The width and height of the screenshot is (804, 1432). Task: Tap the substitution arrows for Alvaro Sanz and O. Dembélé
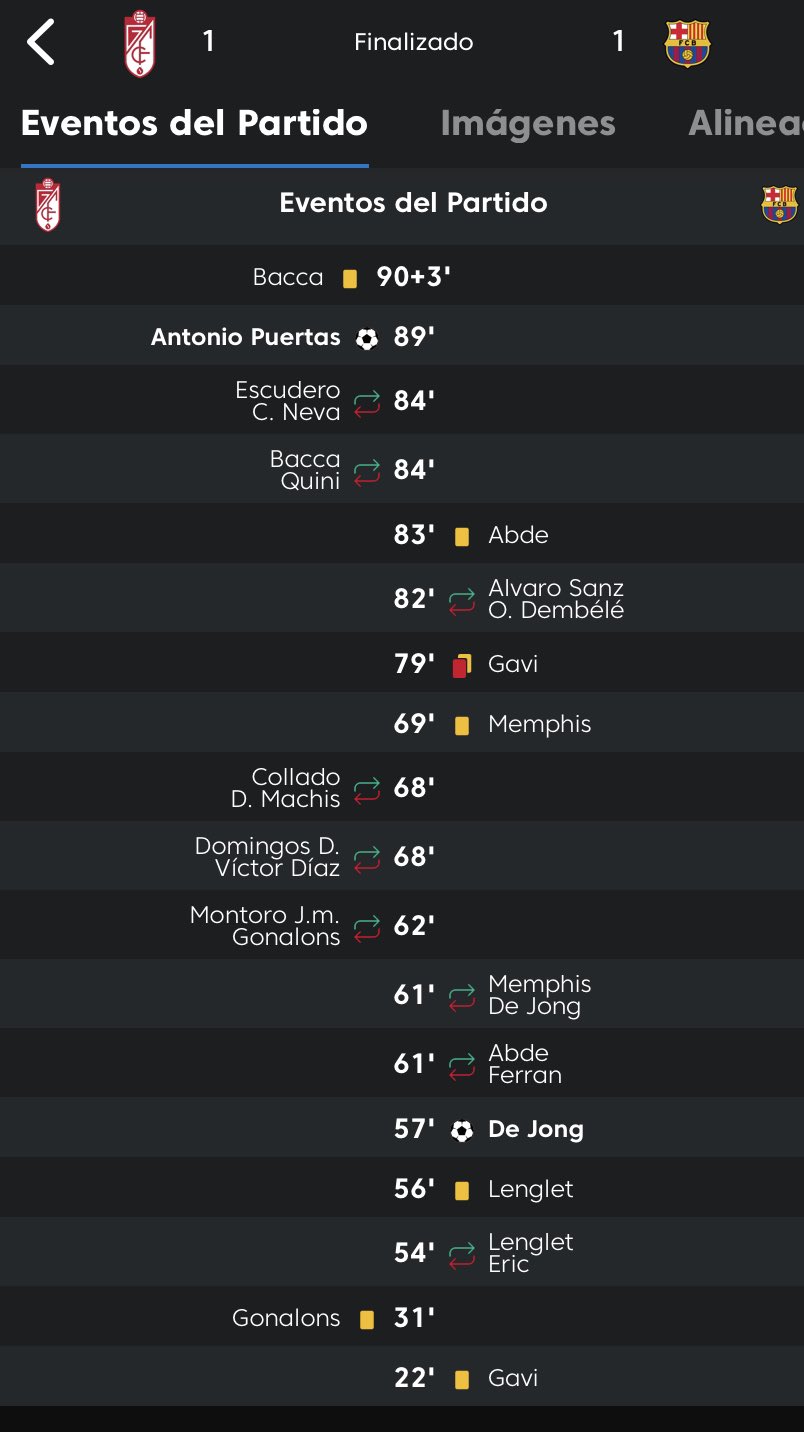[461, 600]
